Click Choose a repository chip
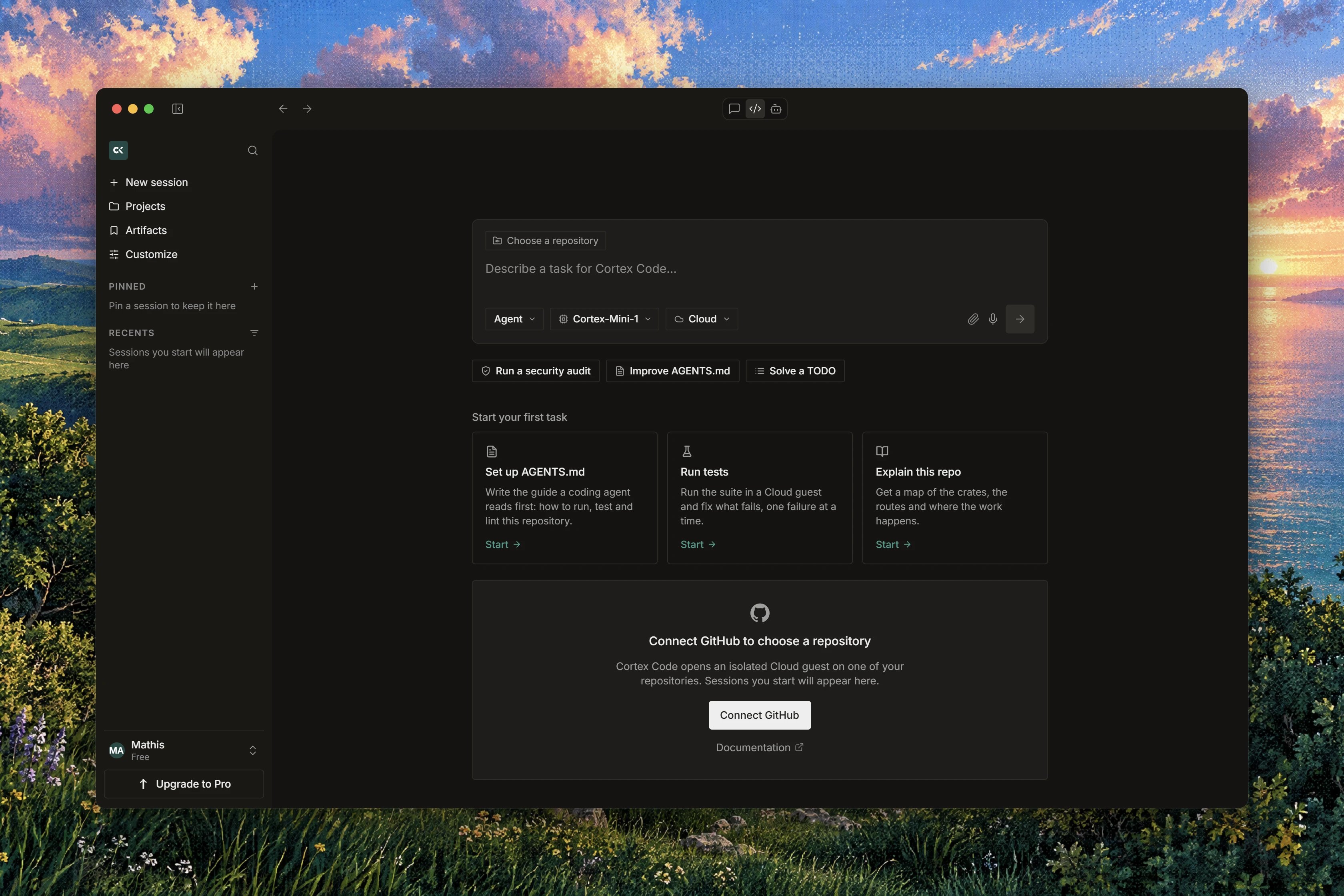 coord(545,240)
